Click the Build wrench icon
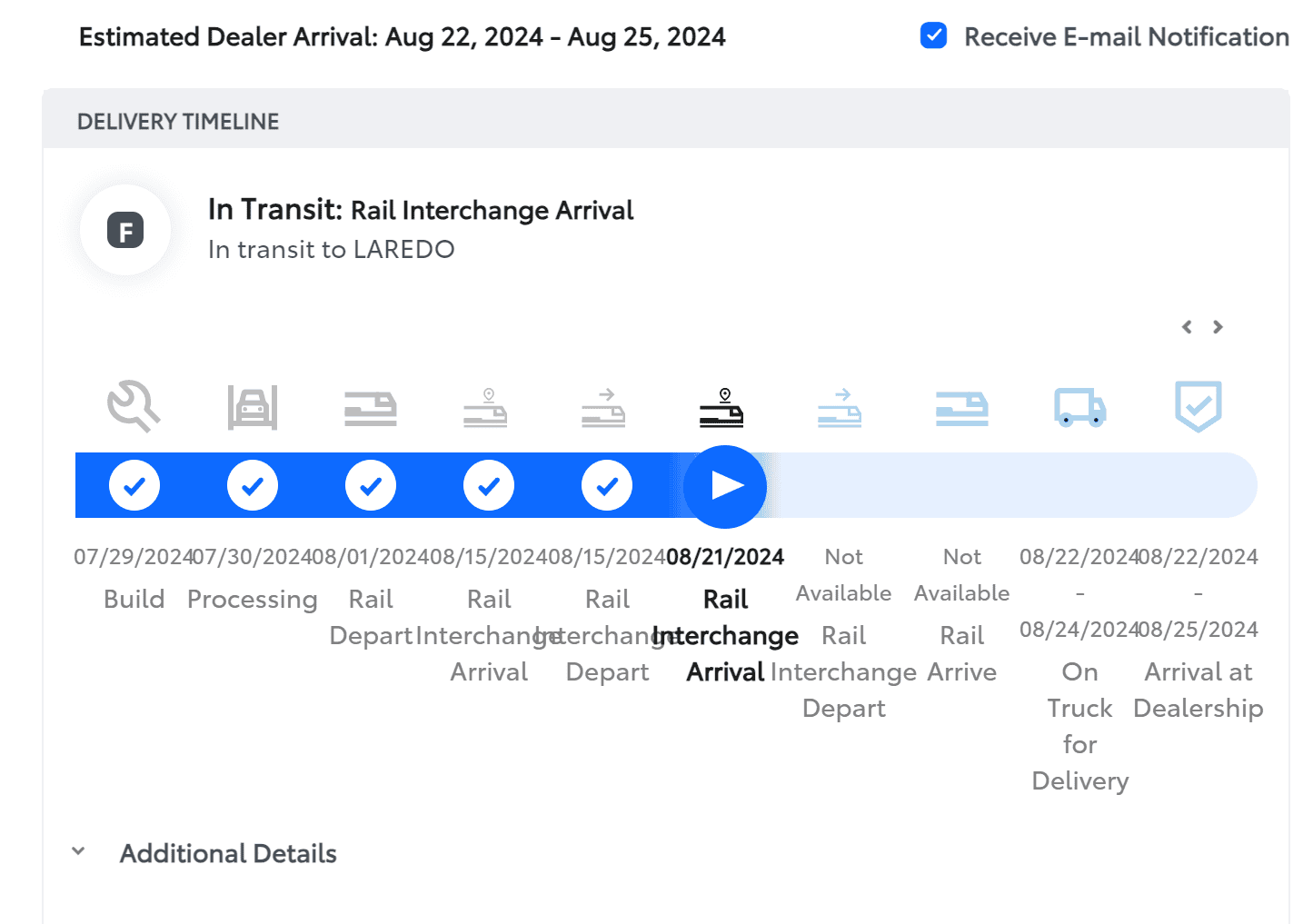Viewport: 1303px width, 924px height. (x=134, y=406)
